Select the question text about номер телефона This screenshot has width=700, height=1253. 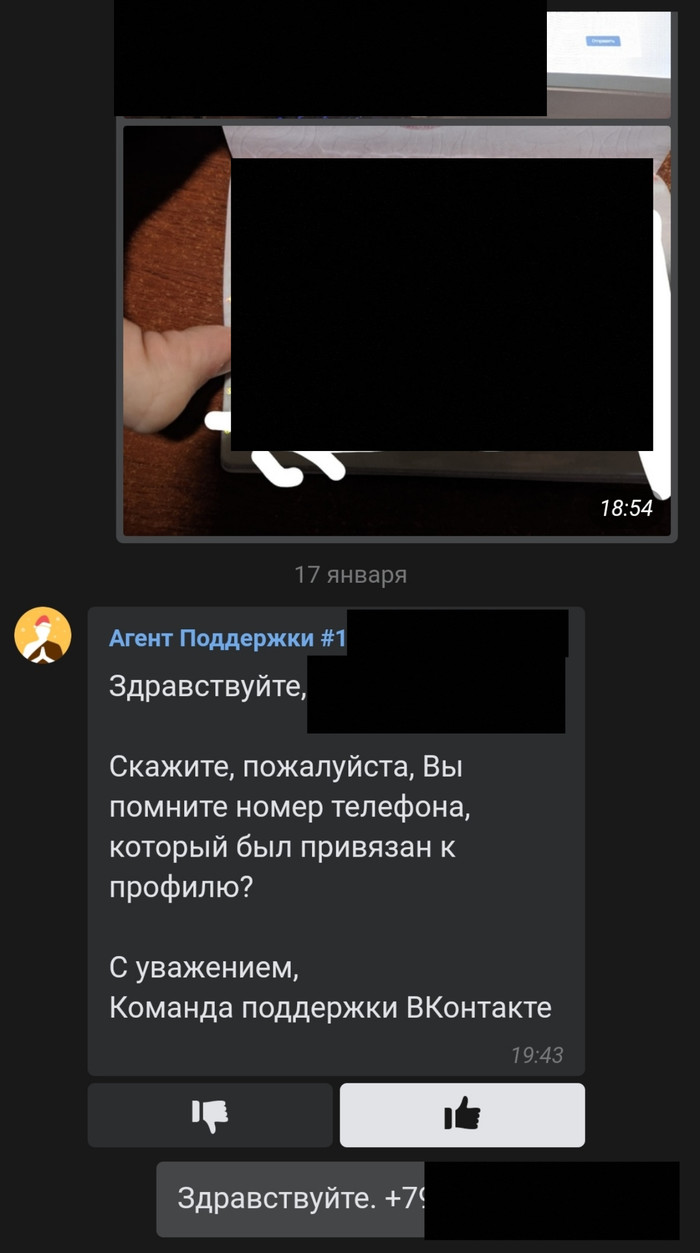289,828
